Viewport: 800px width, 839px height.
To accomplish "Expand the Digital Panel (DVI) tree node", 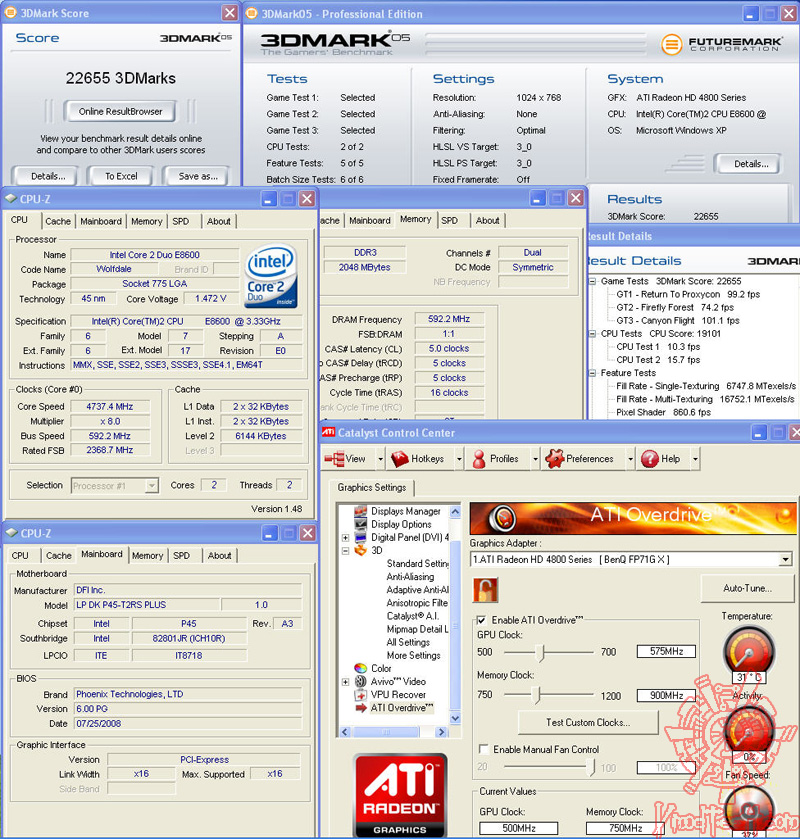I will pyautogui.click(x=346, y=538).
